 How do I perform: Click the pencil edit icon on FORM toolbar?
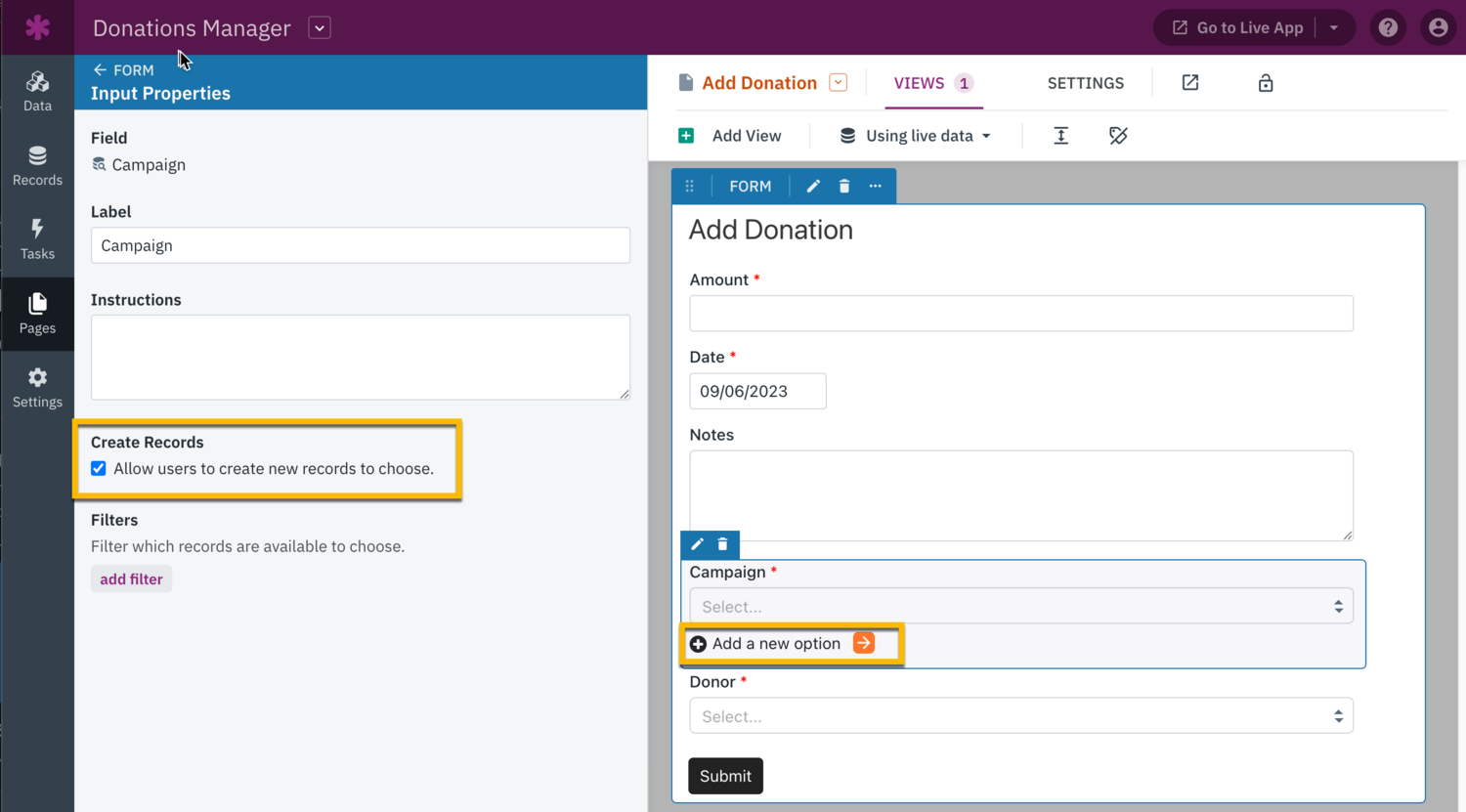coord(813,187)
